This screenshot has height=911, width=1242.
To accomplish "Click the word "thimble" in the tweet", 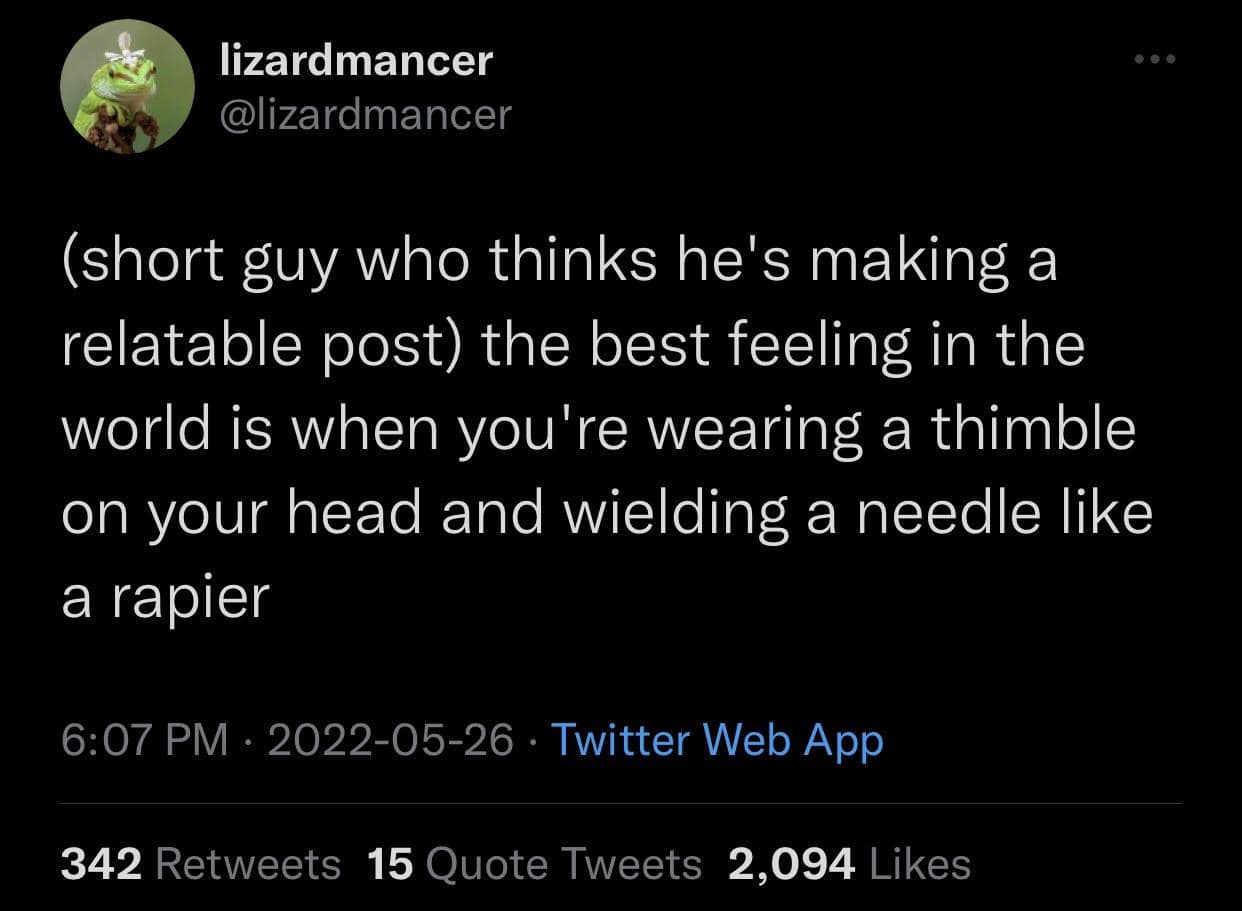I will [x=1035, y=428].
